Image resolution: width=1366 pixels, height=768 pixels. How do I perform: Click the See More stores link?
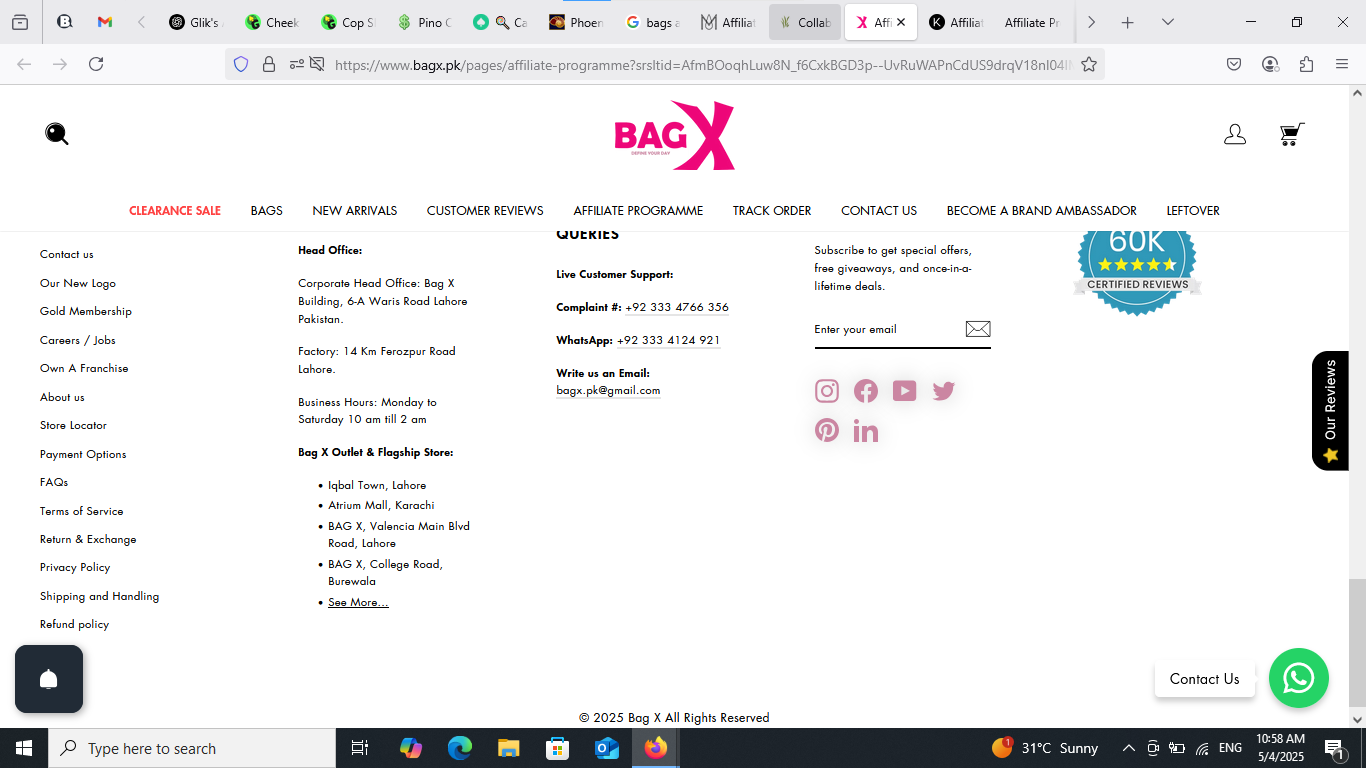(358, 602)
